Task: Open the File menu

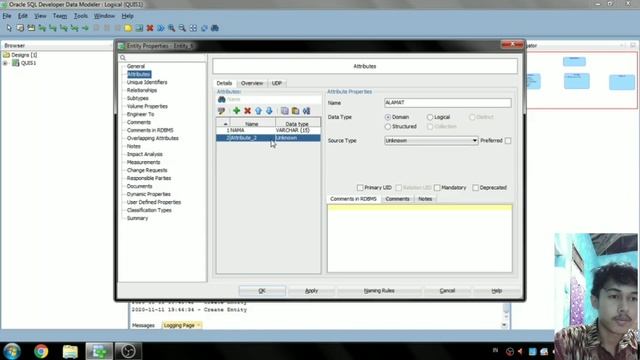Action: coord(7,16)
